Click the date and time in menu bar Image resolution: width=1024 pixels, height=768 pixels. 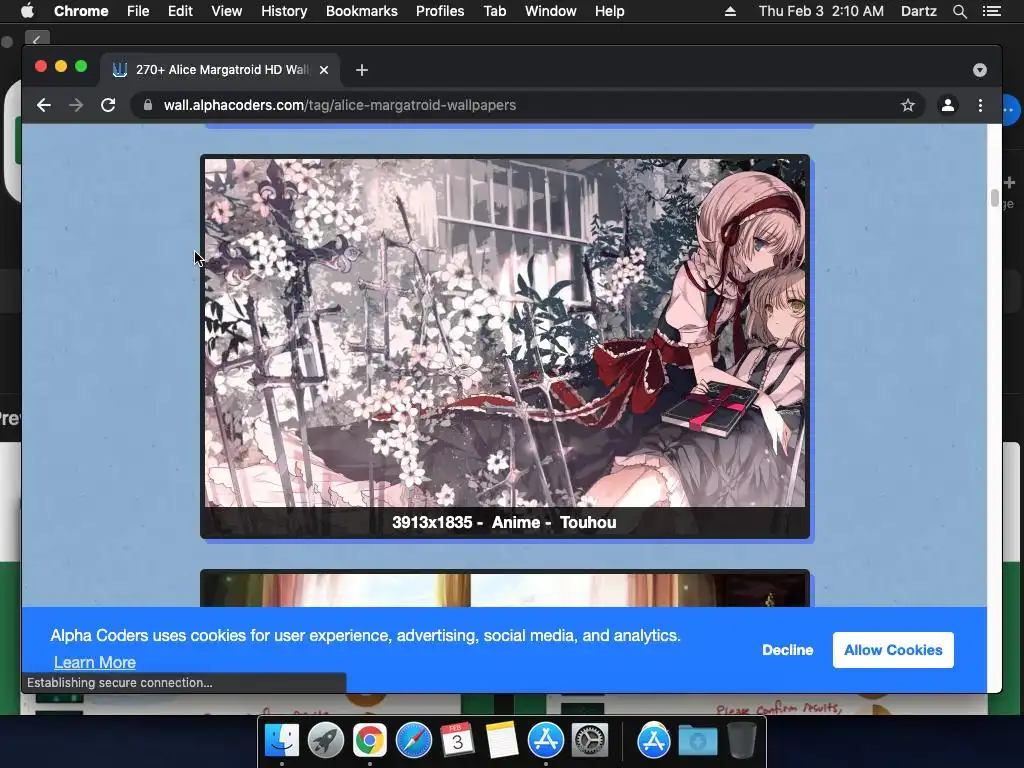821,11
